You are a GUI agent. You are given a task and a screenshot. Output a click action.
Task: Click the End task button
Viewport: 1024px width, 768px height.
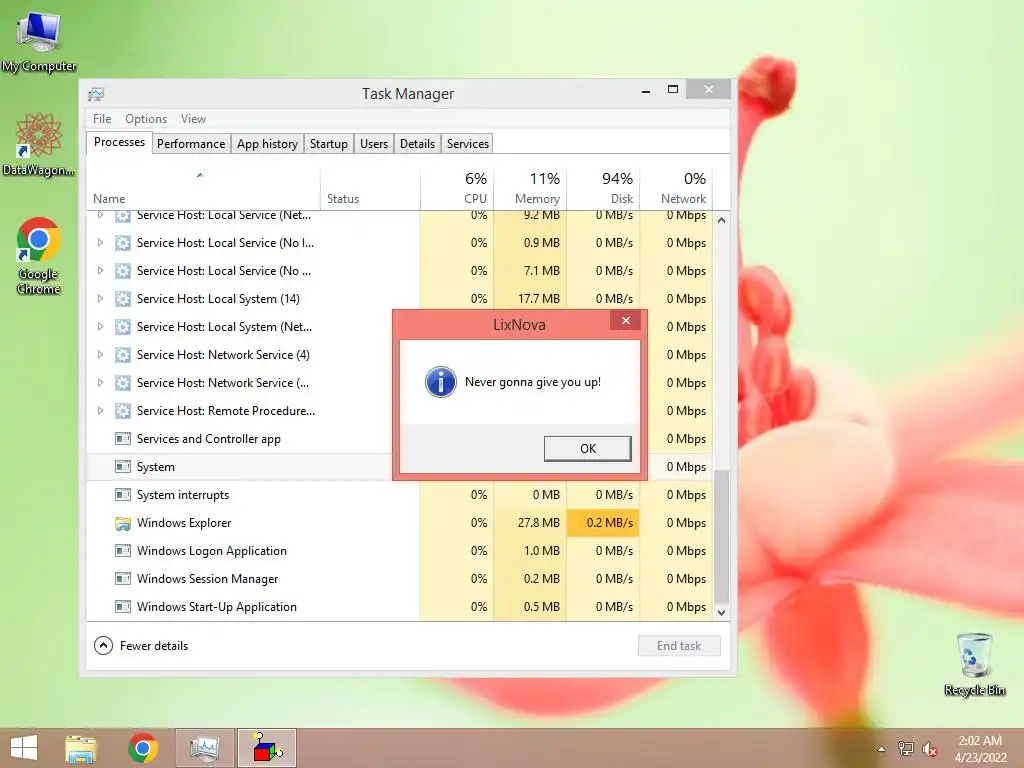679,646
